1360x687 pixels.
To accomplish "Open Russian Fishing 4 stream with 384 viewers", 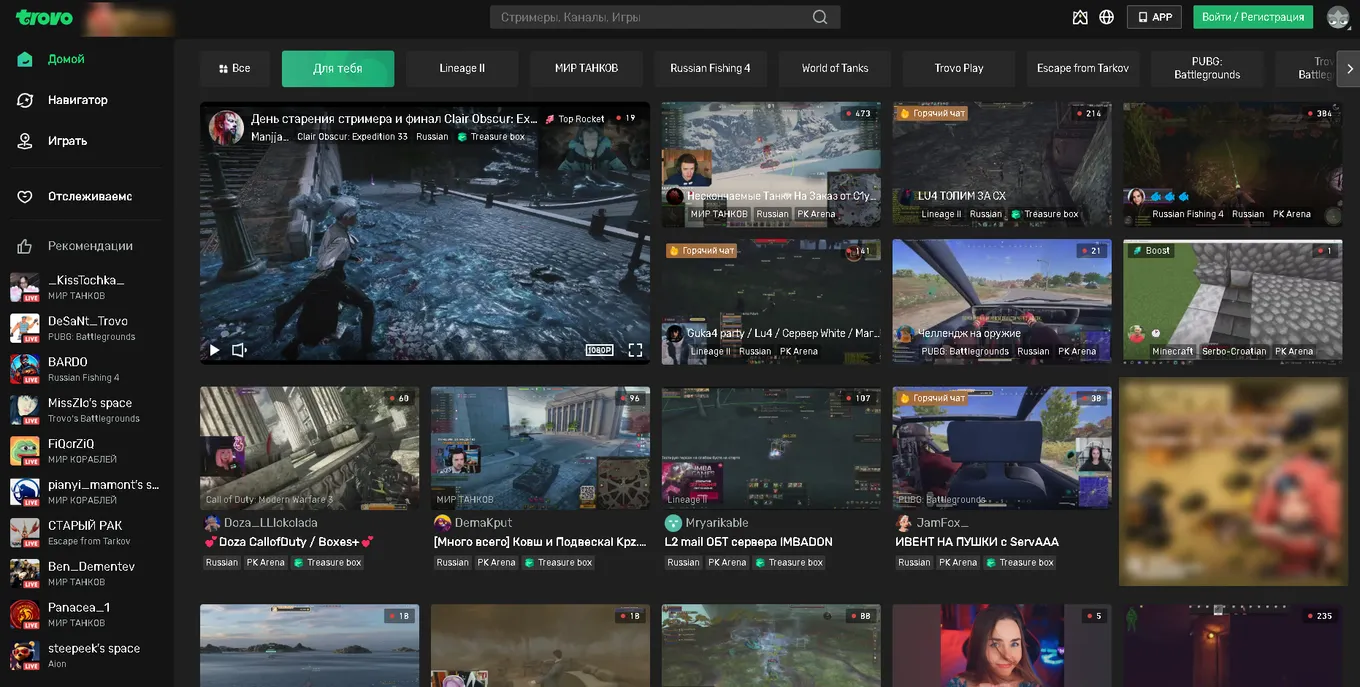I will coord(1233,164).
